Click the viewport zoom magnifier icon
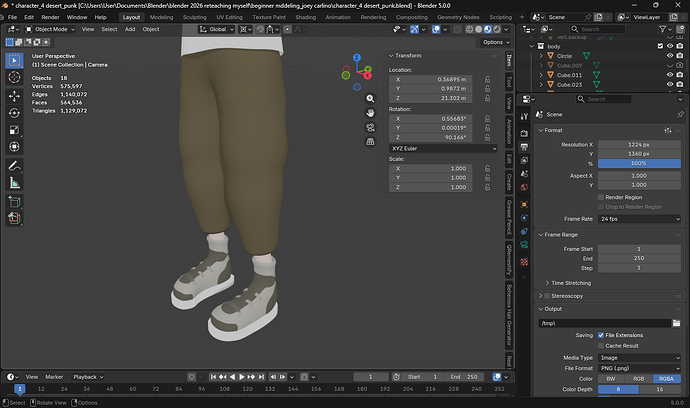The height and width of the screenshot is (408, 690). (371, 99)
